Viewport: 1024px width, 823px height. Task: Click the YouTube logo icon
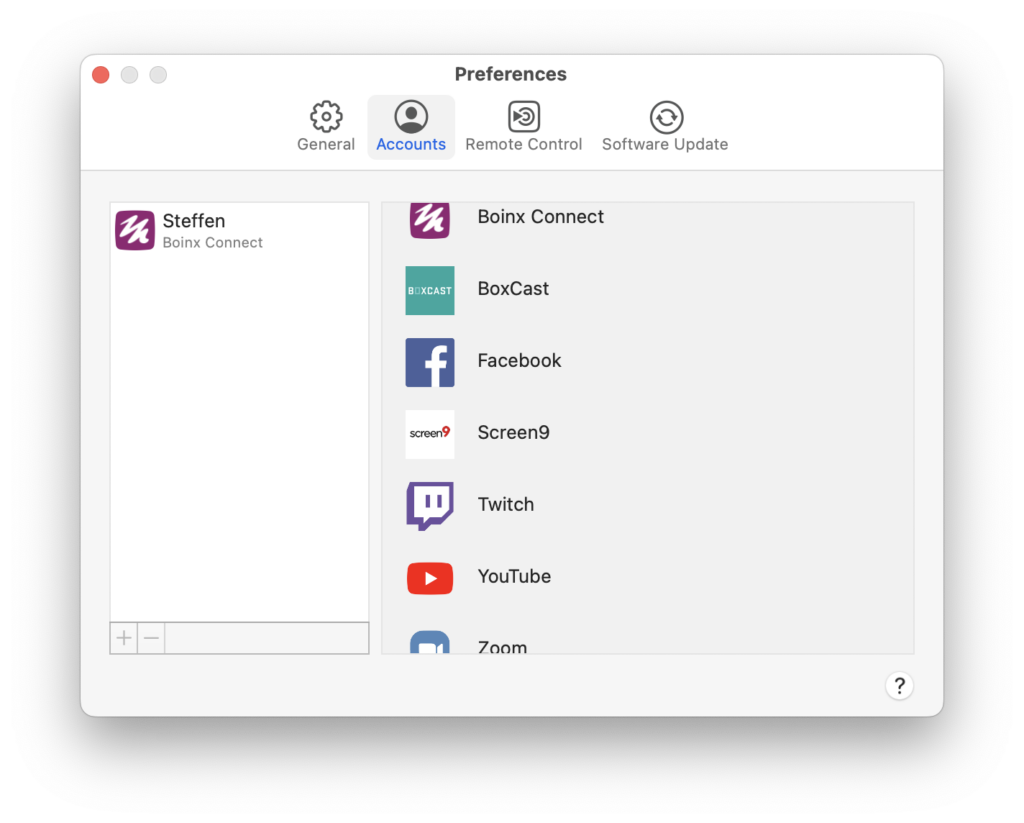[x=430, y=578]
